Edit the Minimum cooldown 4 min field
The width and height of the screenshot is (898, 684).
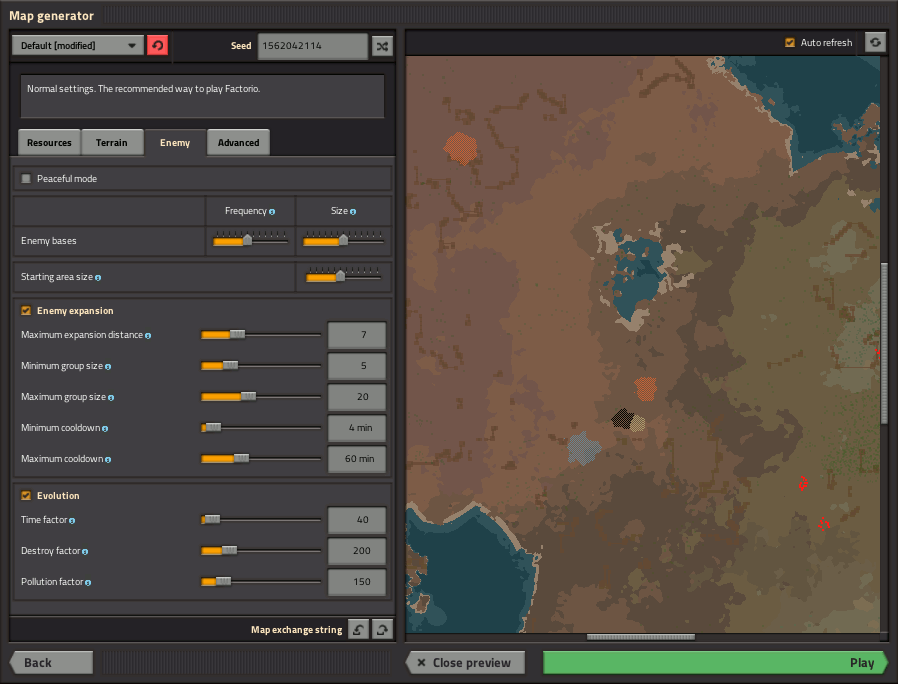click(357, 428)
